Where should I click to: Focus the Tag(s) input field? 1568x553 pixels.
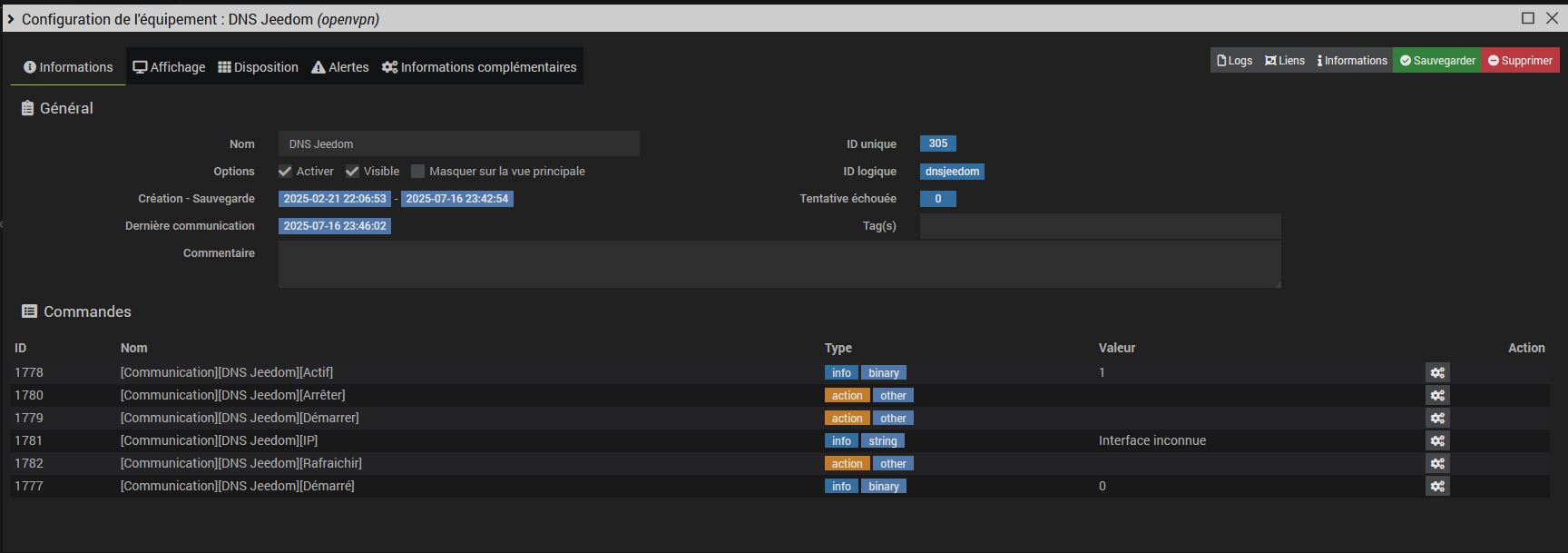tap(1100, 226)
